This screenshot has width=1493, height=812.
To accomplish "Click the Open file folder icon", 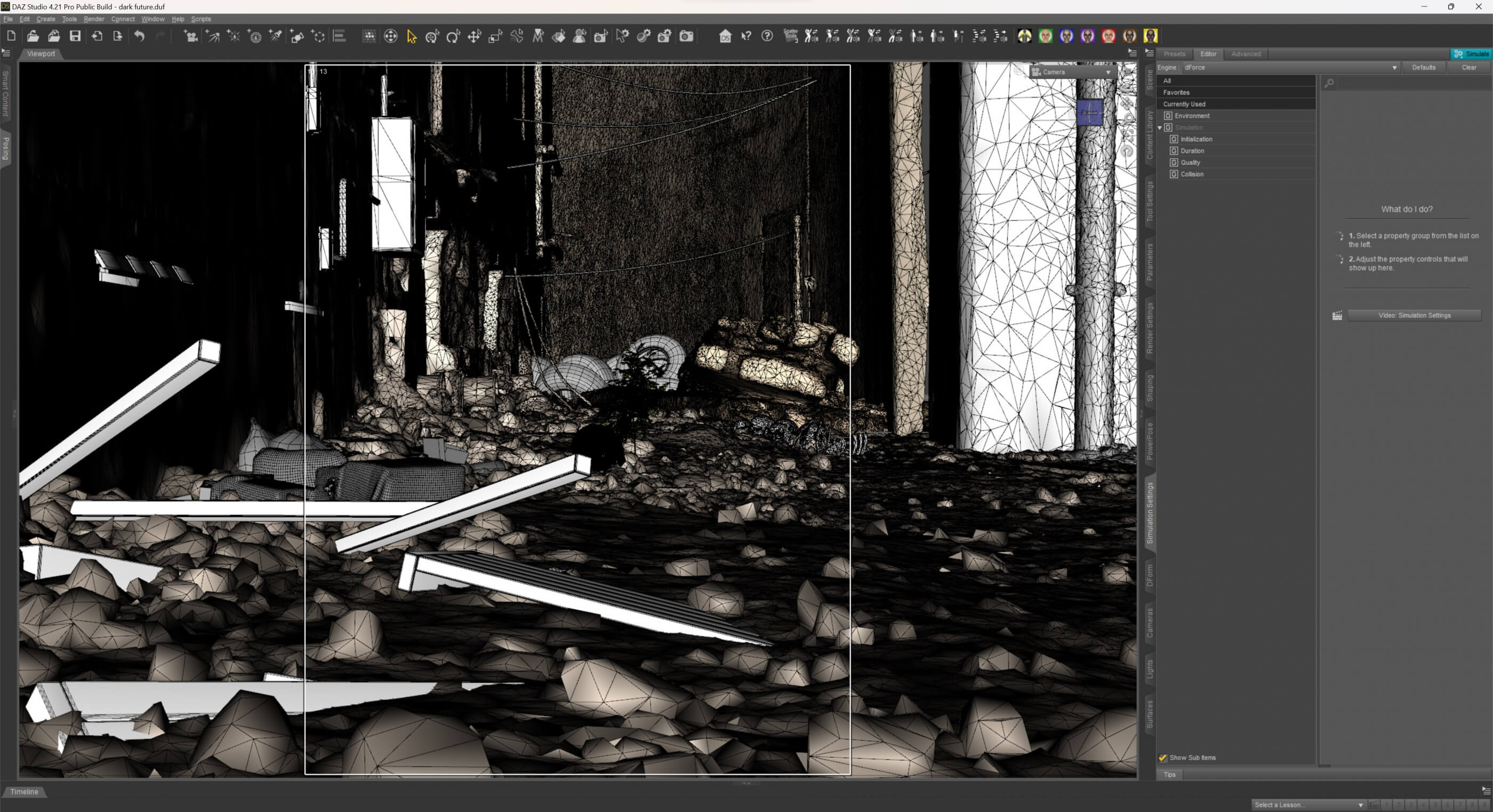I will (x=33, y=36).
